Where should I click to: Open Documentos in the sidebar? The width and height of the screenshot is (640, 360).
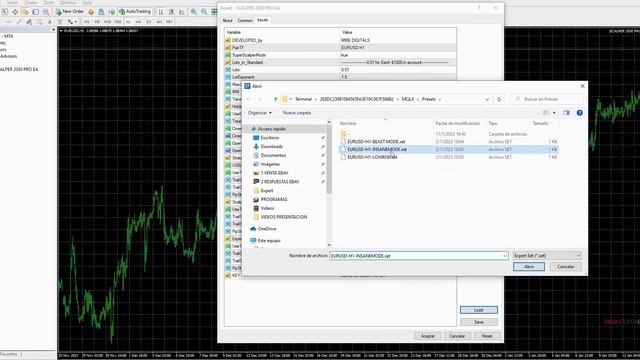273,156
